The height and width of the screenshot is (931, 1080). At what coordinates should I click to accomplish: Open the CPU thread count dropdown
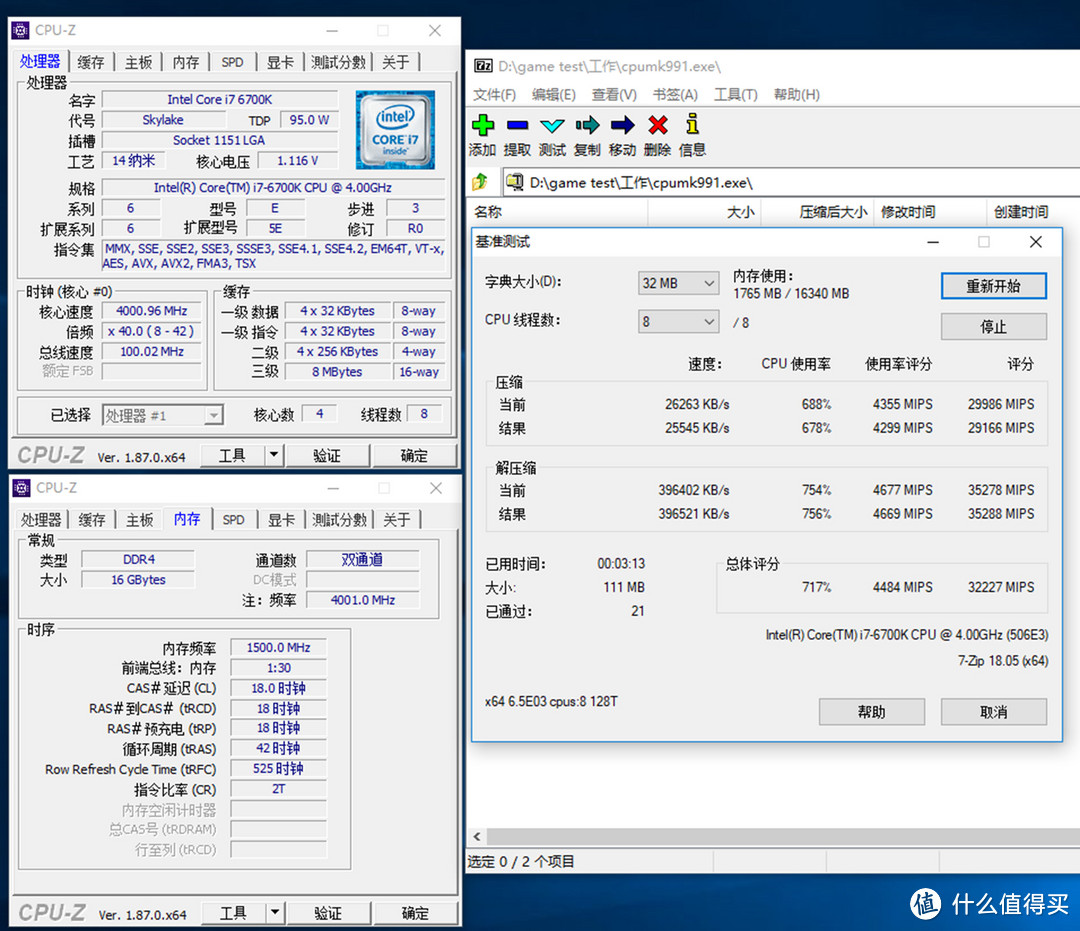click(x=678, y=322)
